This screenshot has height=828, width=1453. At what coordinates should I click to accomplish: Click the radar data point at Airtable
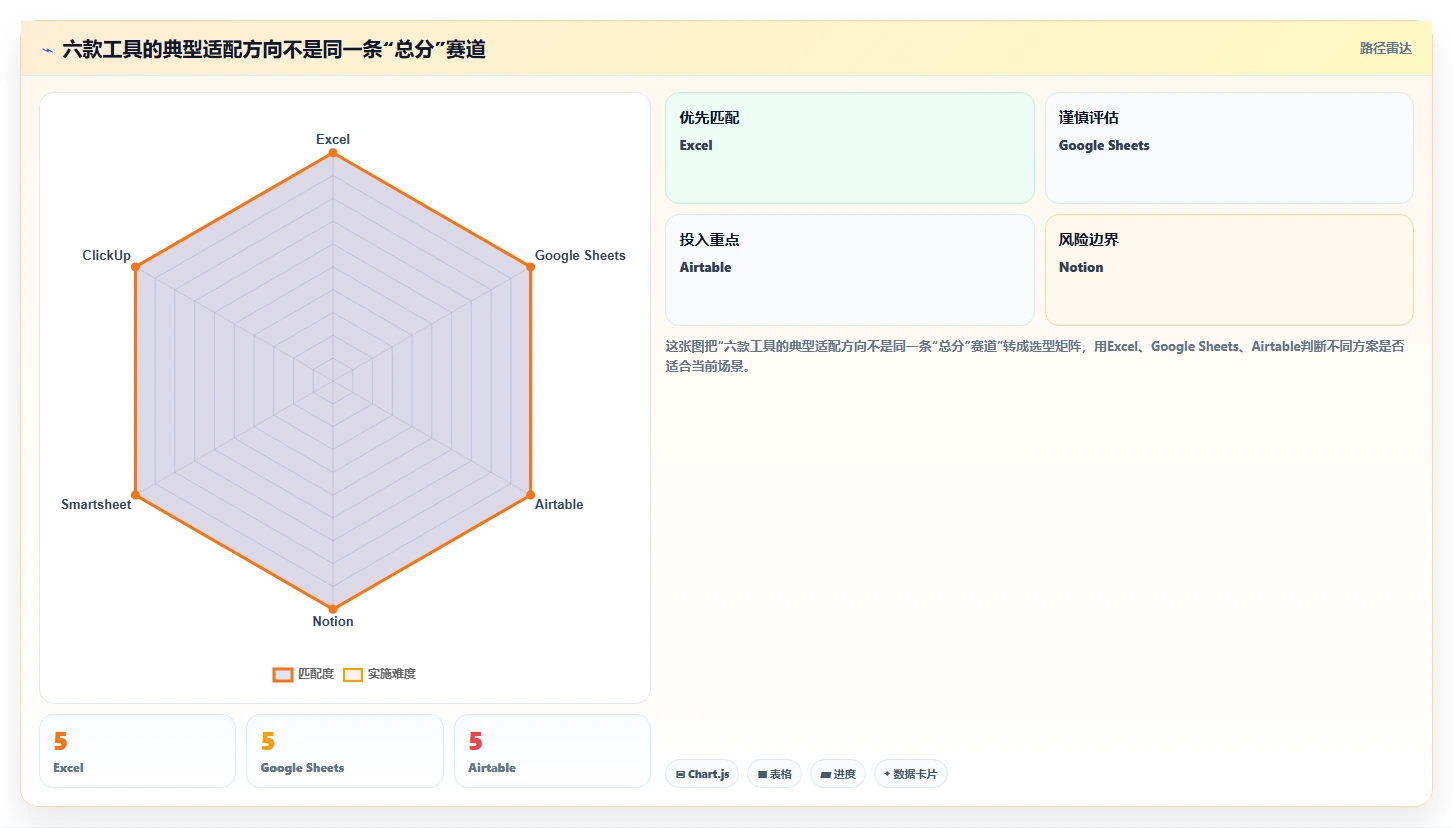(x=530, y=495)
